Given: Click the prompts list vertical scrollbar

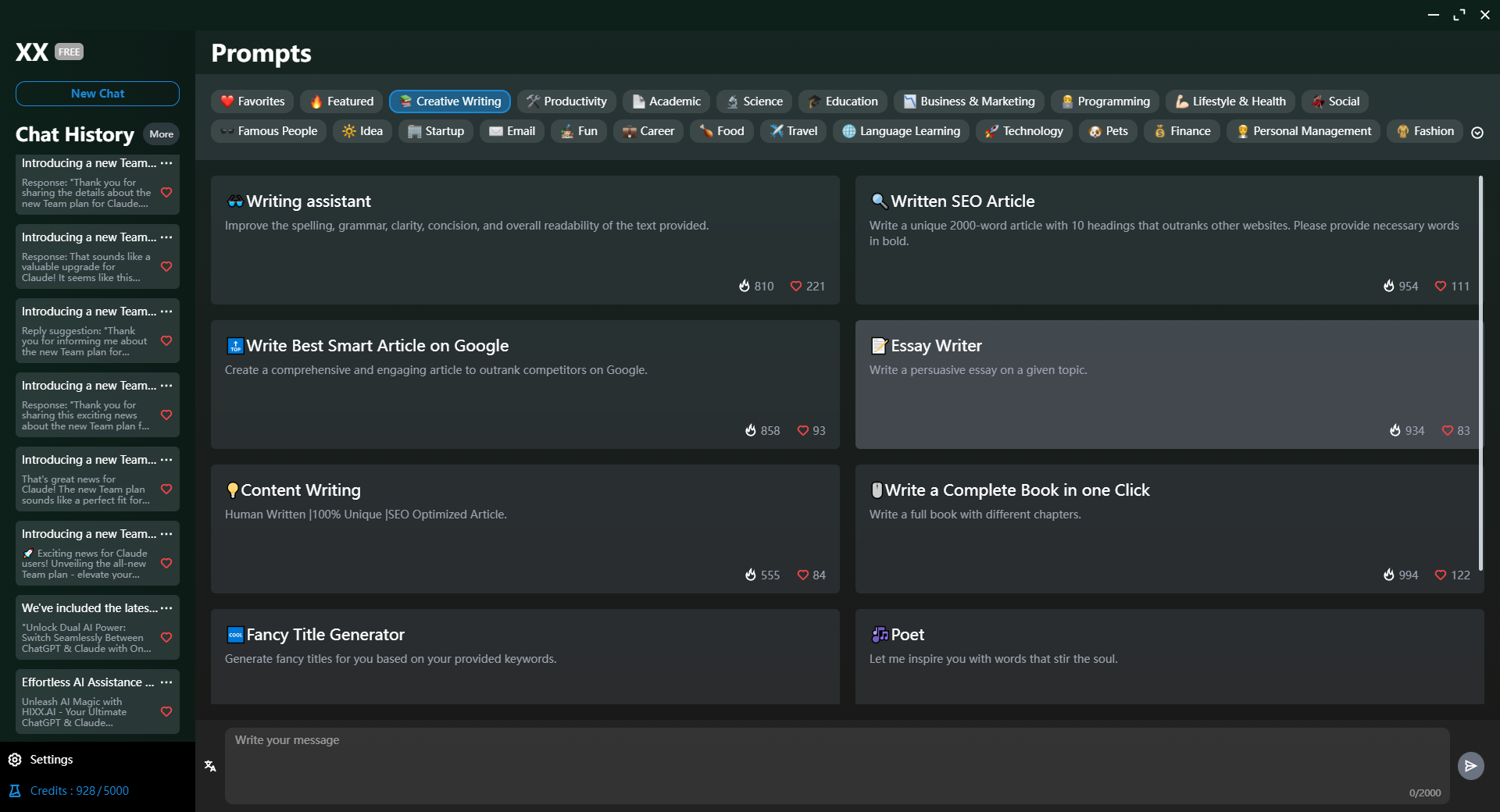Looking at the screenshot, I should click(1480, 373).
